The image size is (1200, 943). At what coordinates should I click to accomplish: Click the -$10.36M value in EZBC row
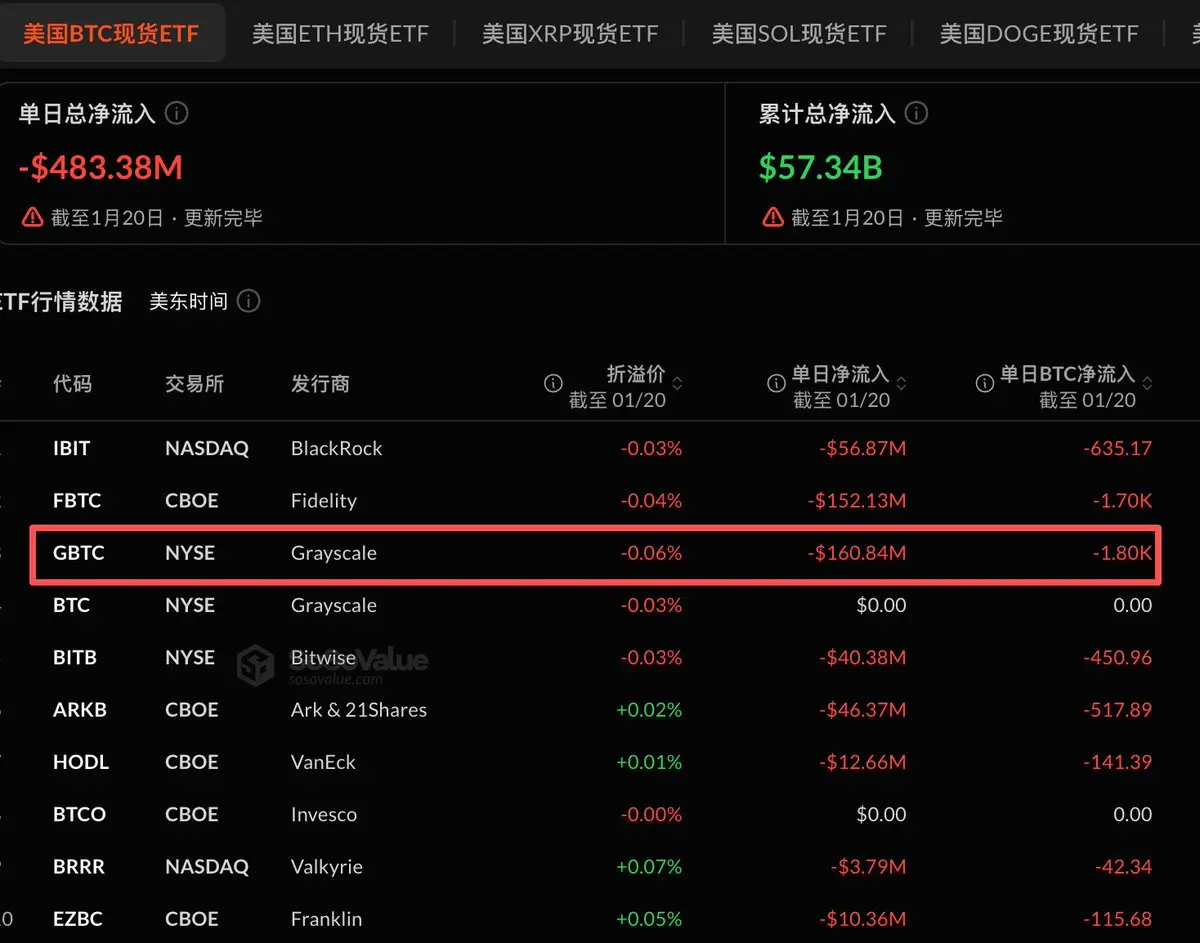pyautogui.click(x=864, y=918)
